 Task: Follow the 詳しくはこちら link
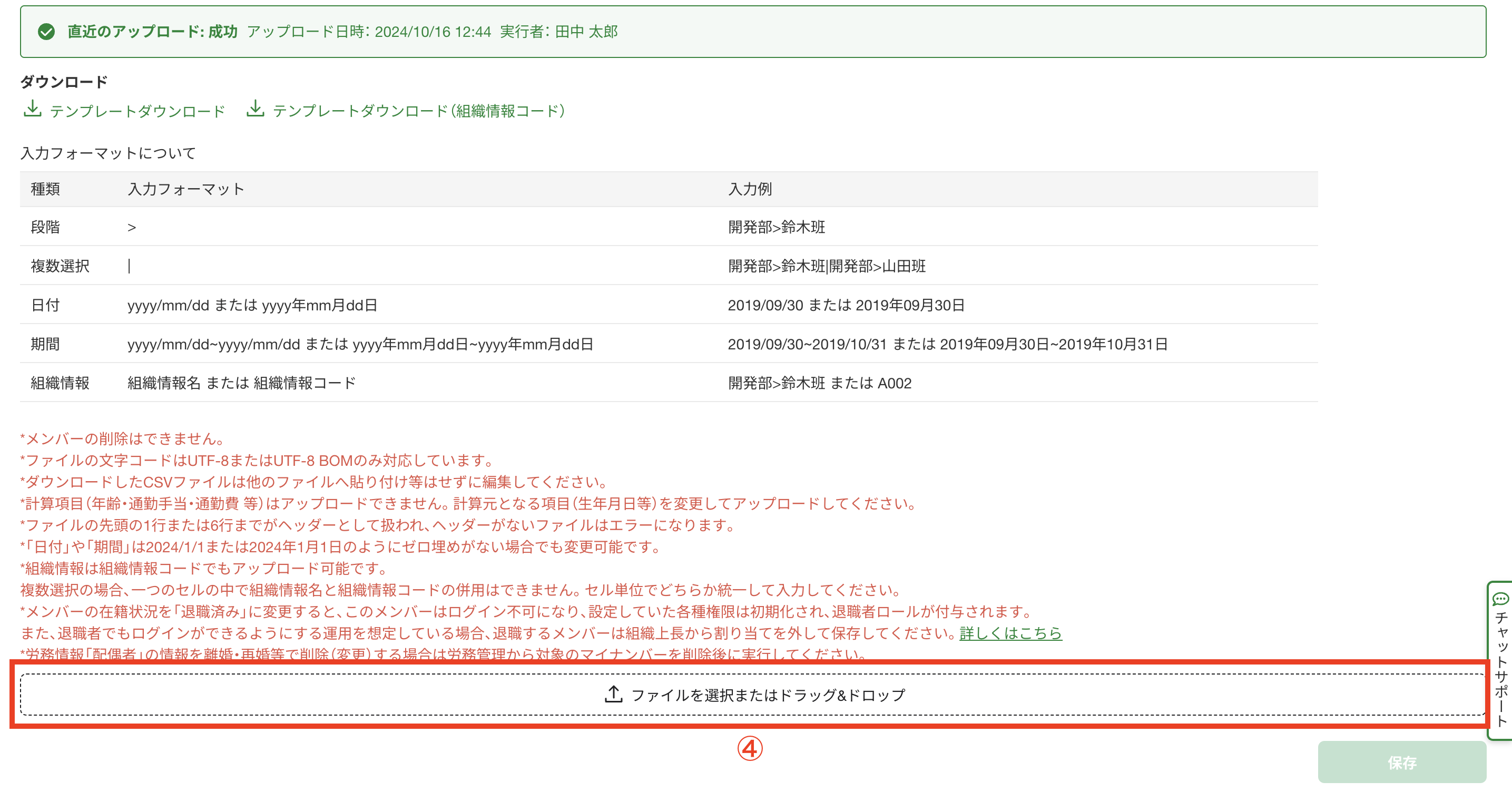point(1010,633)
